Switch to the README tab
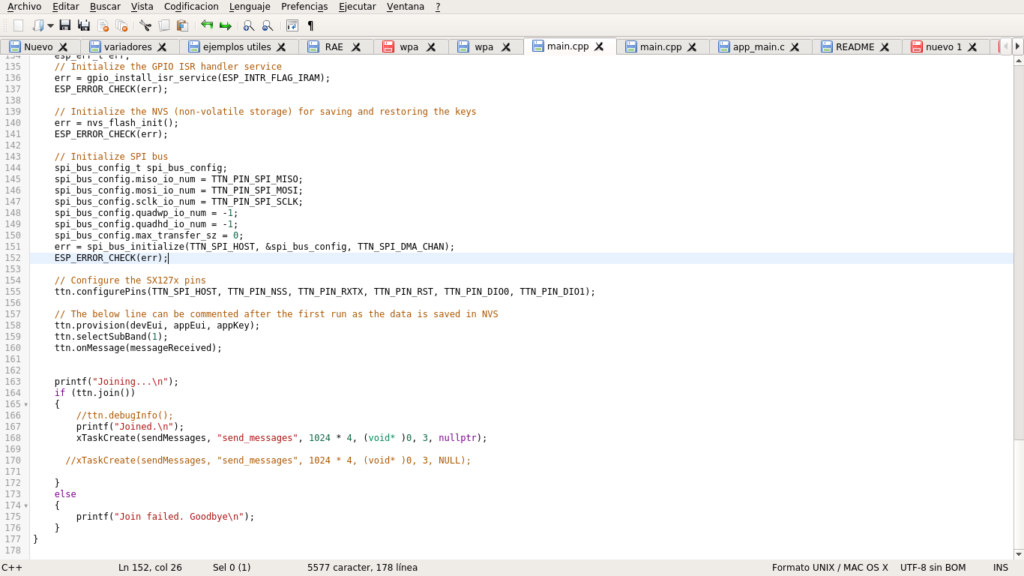1024x576 pixels. (x=855, y=47)
